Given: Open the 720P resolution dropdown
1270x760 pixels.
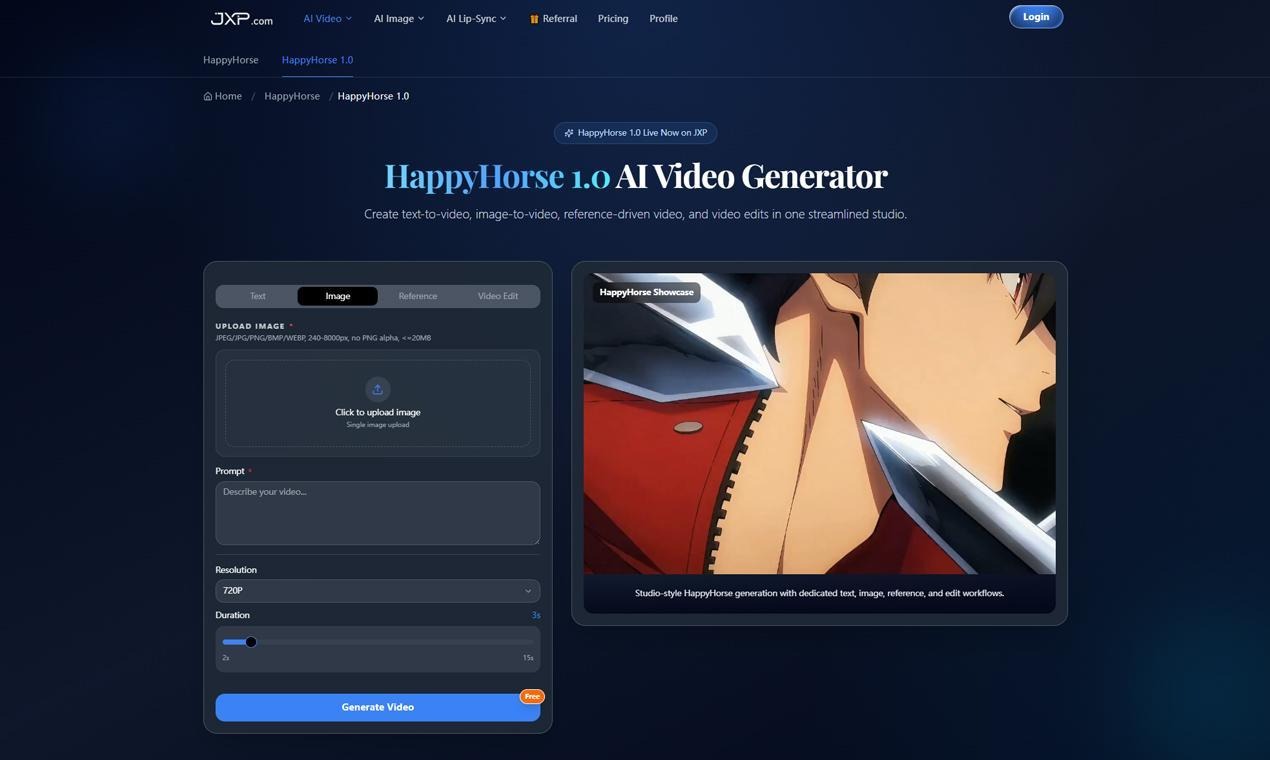Looking at the screenshot, I should (x=377, y=591).
